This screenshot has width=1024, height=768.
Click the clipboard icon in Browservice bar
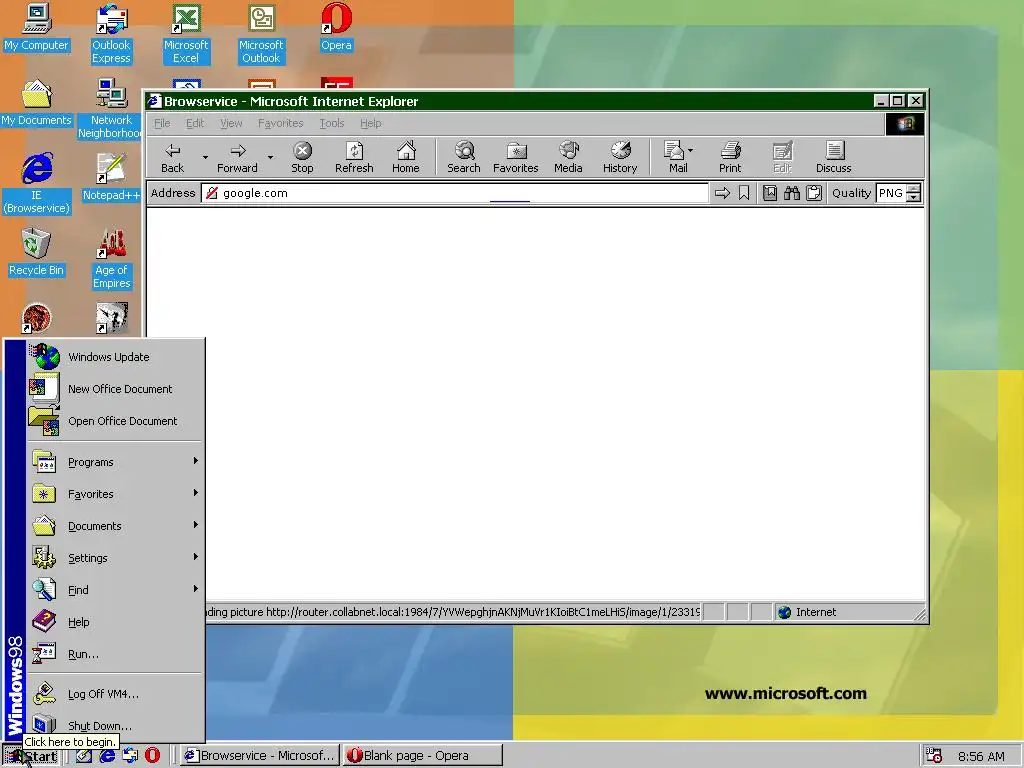[x=814, y=193]
